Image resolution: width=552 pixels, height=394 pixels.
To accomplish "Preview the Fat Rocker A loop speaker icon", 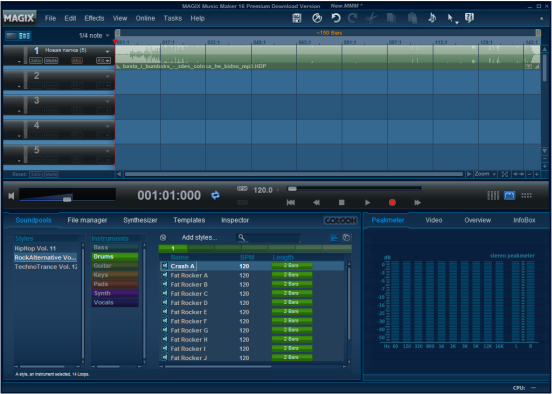I will [164, 275].
